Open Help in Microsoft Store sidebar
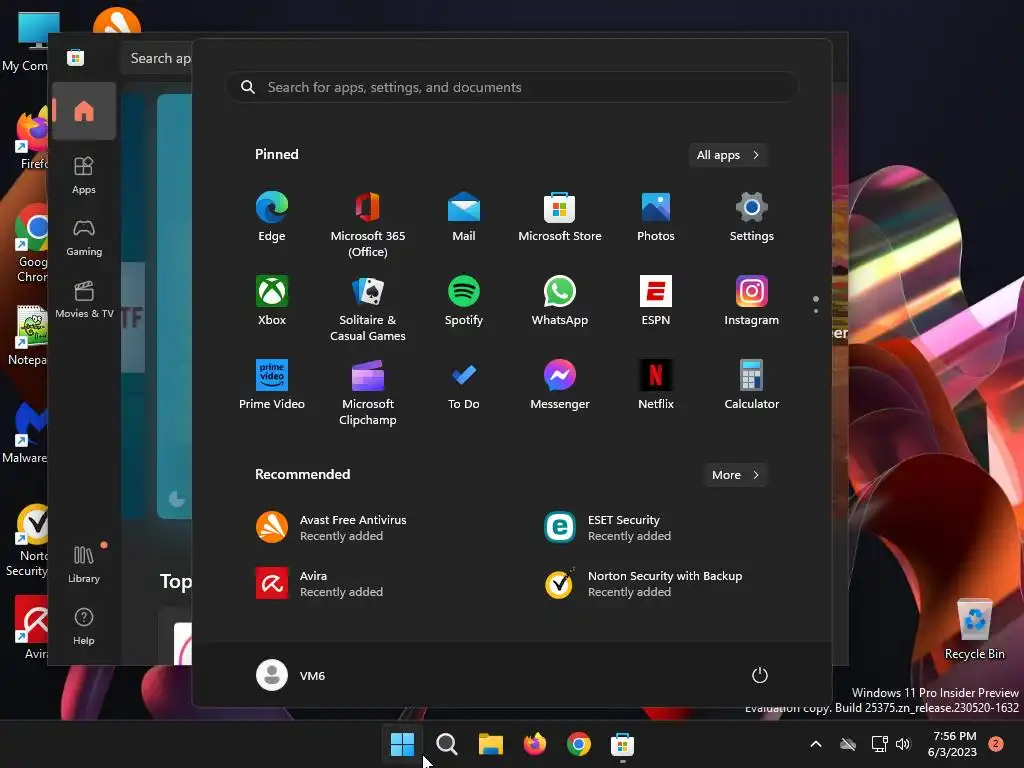 coord(84,627)
